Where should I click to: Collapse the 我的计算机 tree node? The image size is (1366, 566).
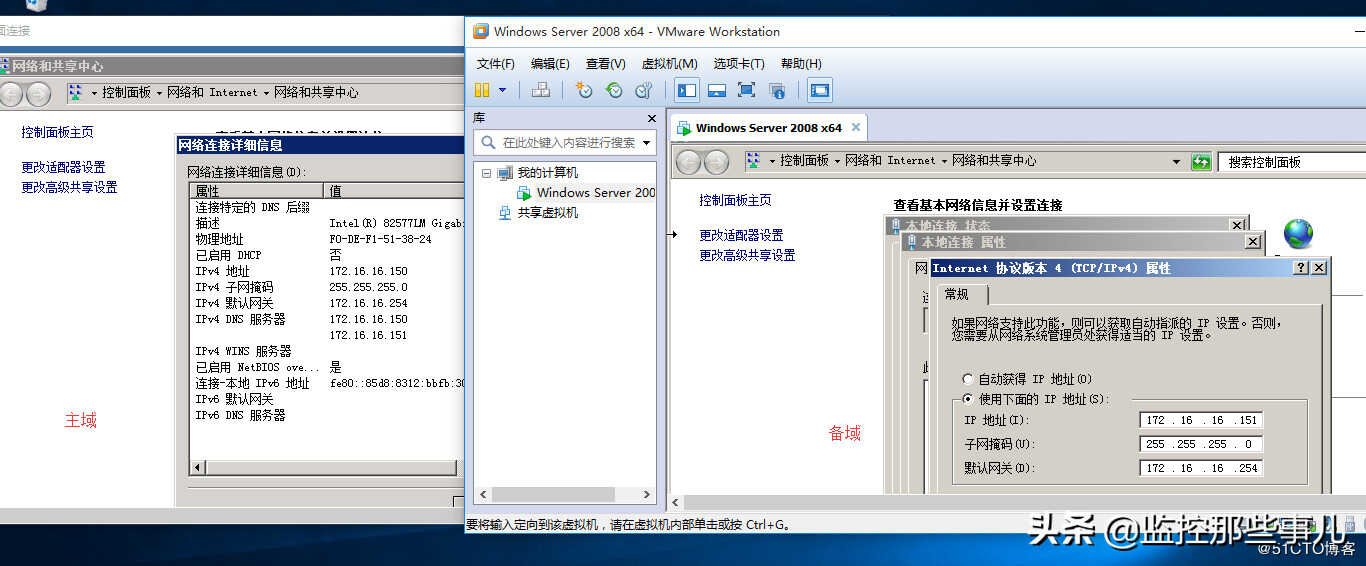486,173
